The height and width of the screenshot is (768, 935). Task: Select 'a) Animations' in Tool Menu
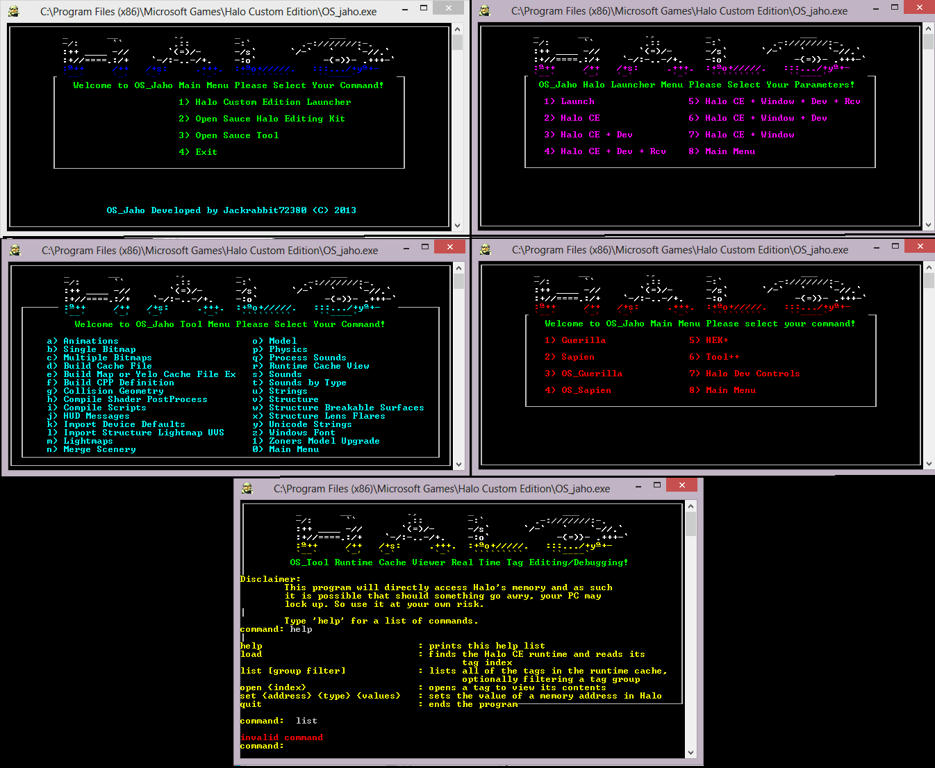tap(83, 341)
